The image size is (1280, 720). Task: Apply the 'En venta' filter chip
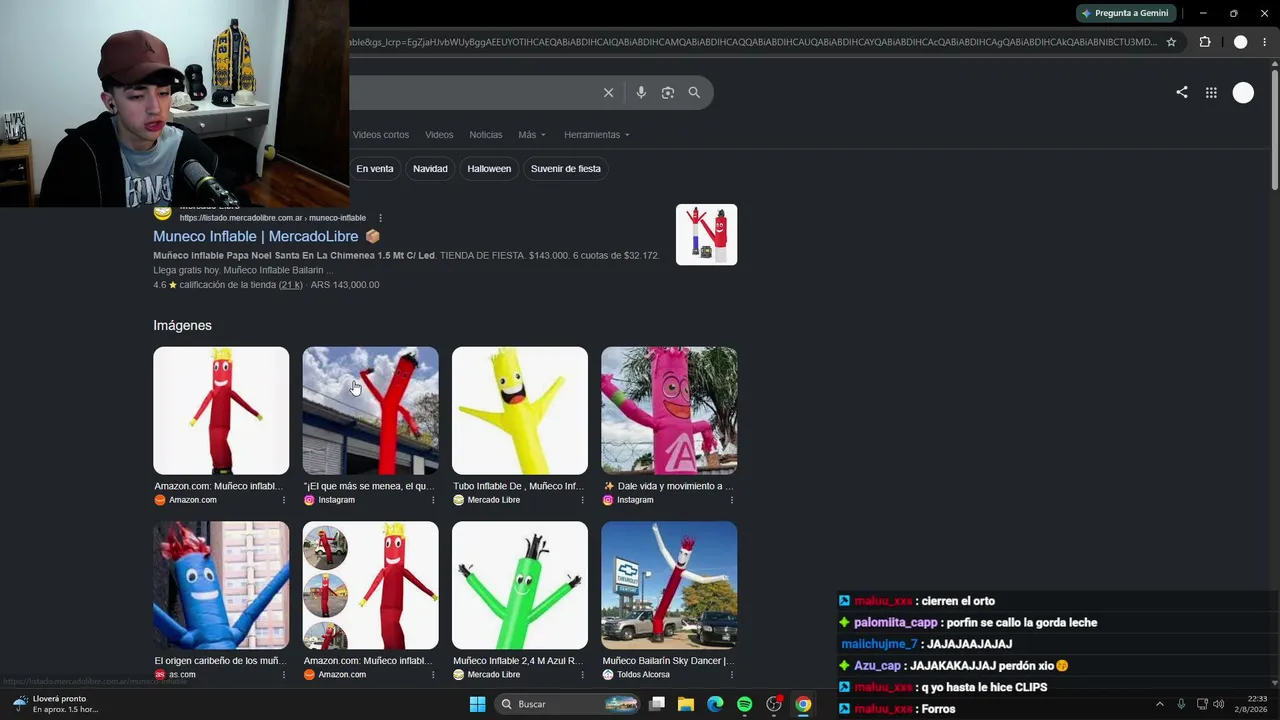point(375,169)
